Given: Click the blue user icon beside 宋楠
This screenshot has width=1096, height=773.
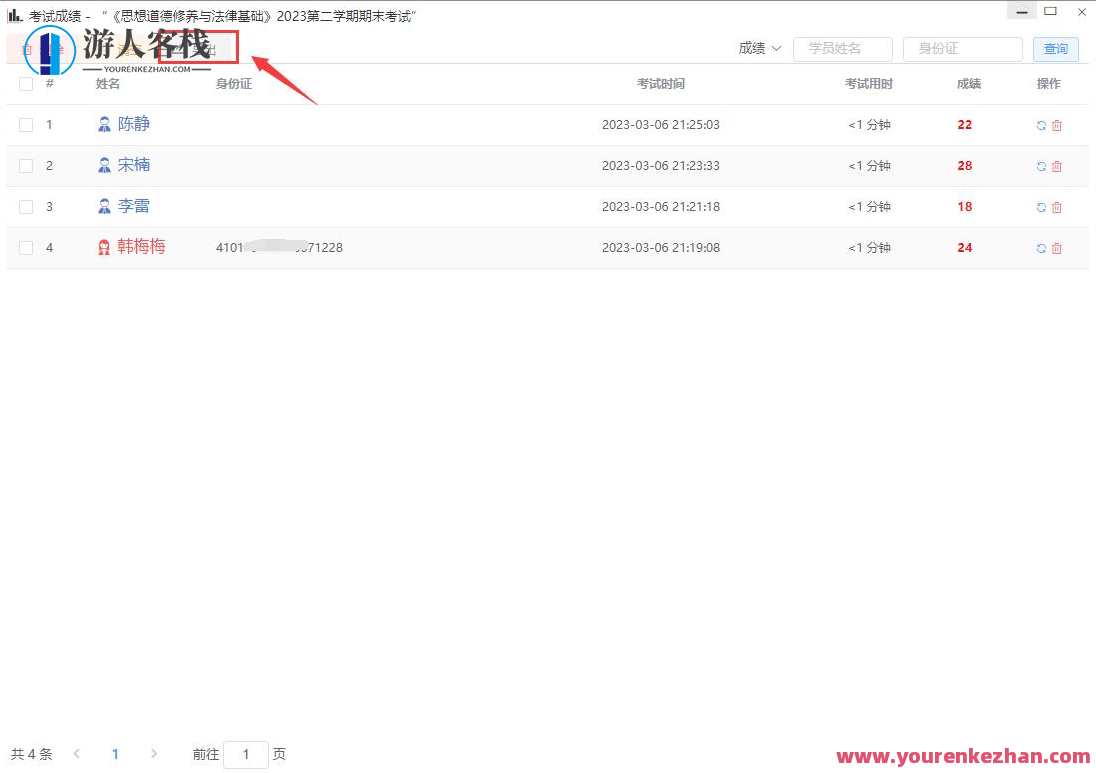Looking at the screenshot, I should (104, 165).
